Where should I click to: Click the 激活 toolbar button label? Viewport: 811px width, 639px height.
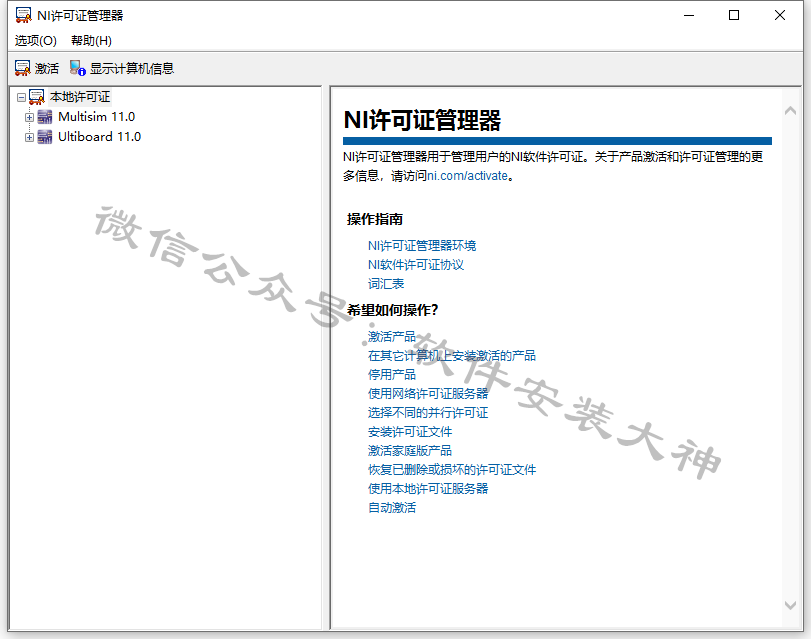pos(47,68)
